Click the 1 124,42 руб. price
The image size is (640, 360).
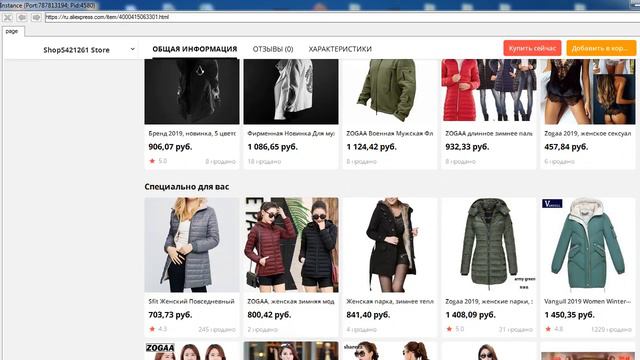pos(371,147)
